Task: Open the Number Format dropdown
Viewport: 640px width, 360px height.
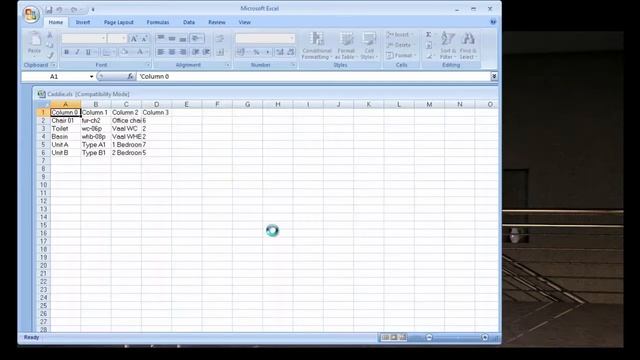Action: [x=292, y=38]
